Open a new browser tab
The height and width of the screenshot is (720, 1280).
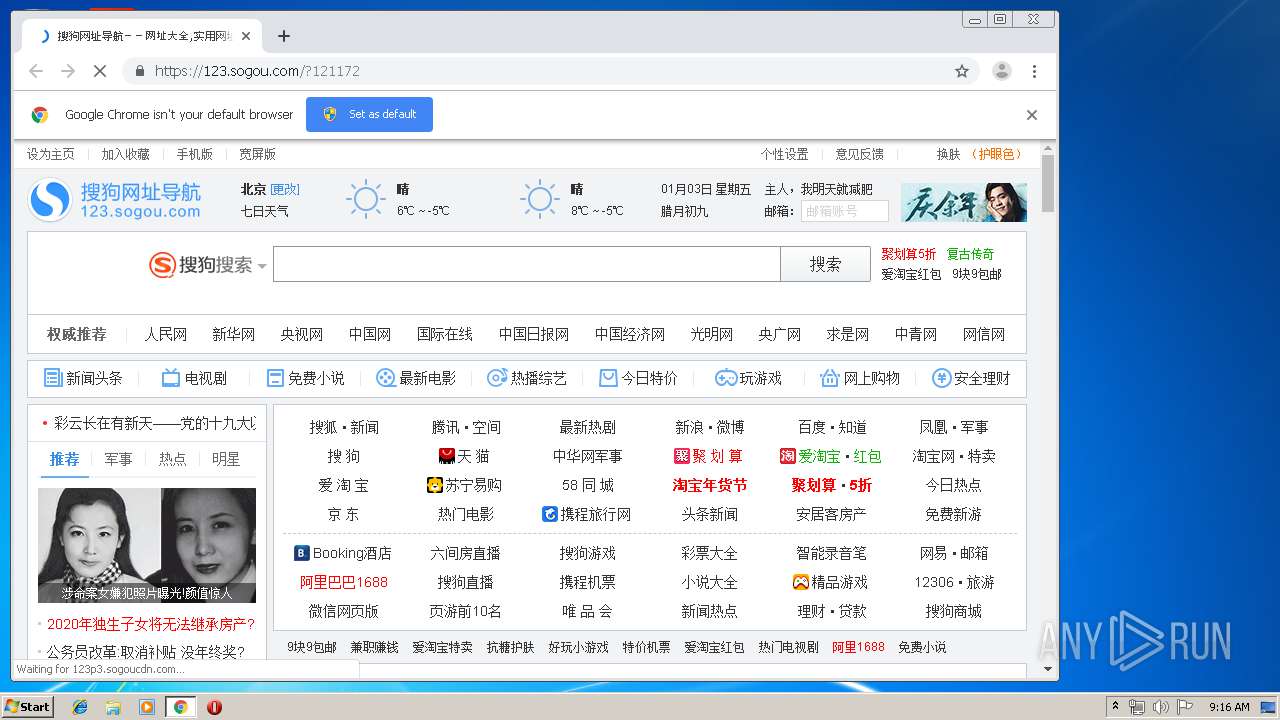click(x=284, y=36)
